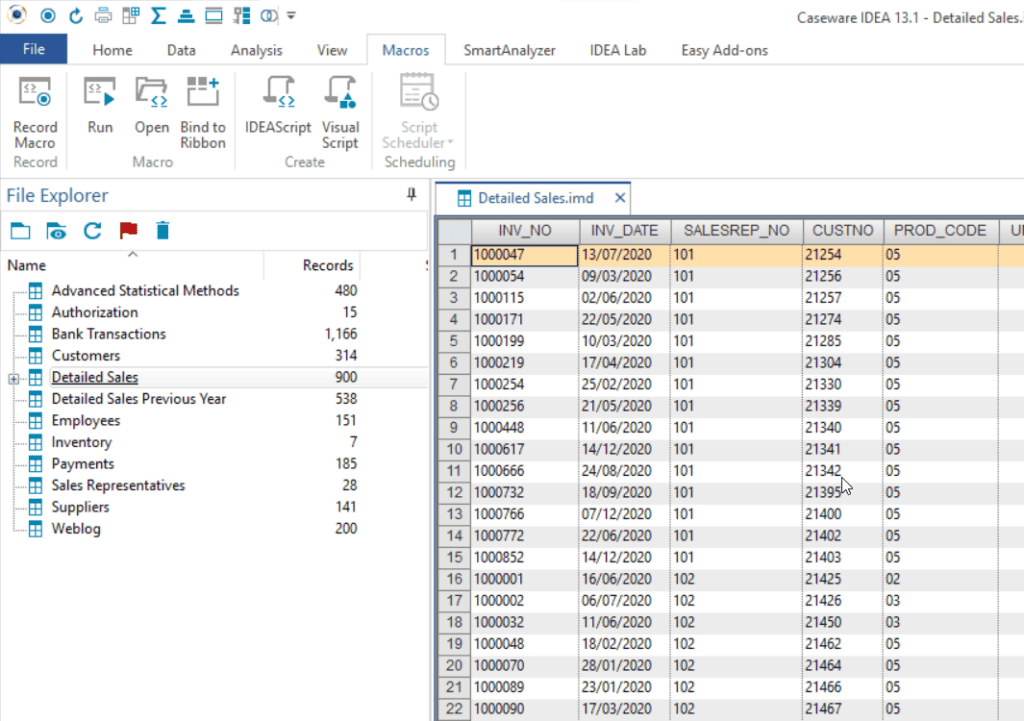Open the Customize Quick Access Toolbar dropdown arrow
The height and width of the screenshot is (721, 1024).
pyautogui.click(x=291, y=16)
